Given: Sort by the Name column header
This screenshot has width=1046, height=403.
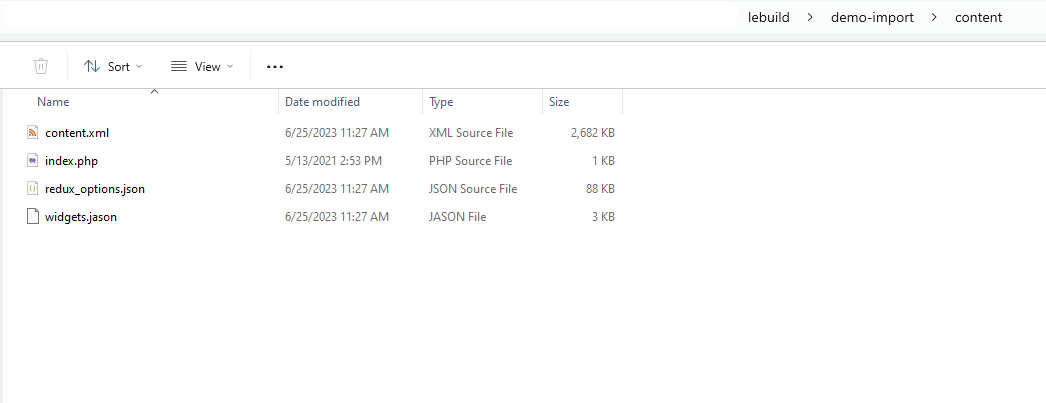Looking at the screenshot, I should point(53,102).
